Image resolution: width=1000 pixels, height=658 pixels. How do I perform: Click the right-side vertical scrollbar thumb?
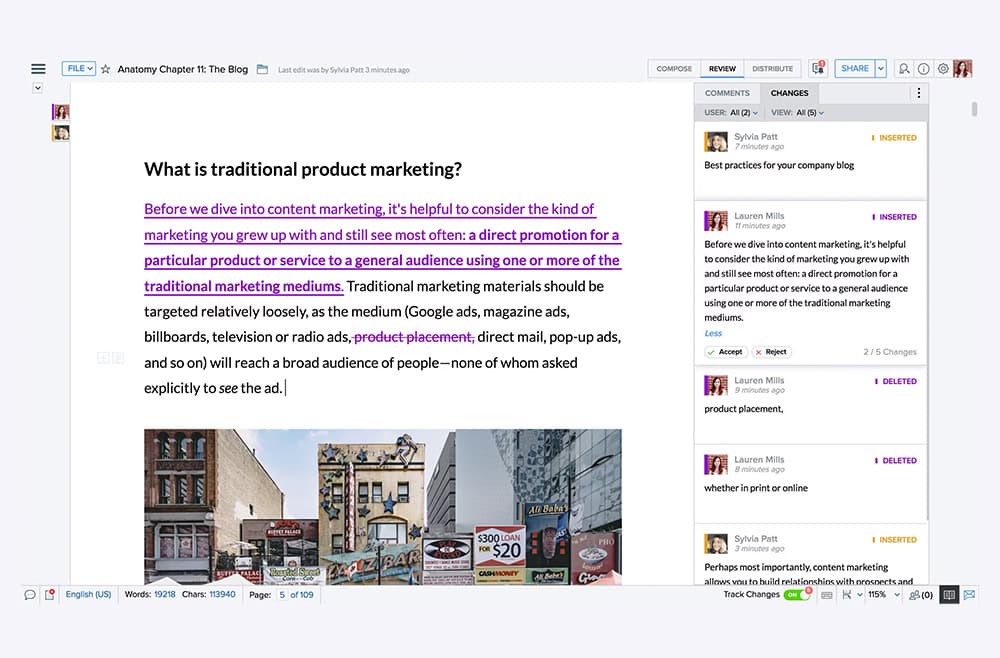coord(974,108)
